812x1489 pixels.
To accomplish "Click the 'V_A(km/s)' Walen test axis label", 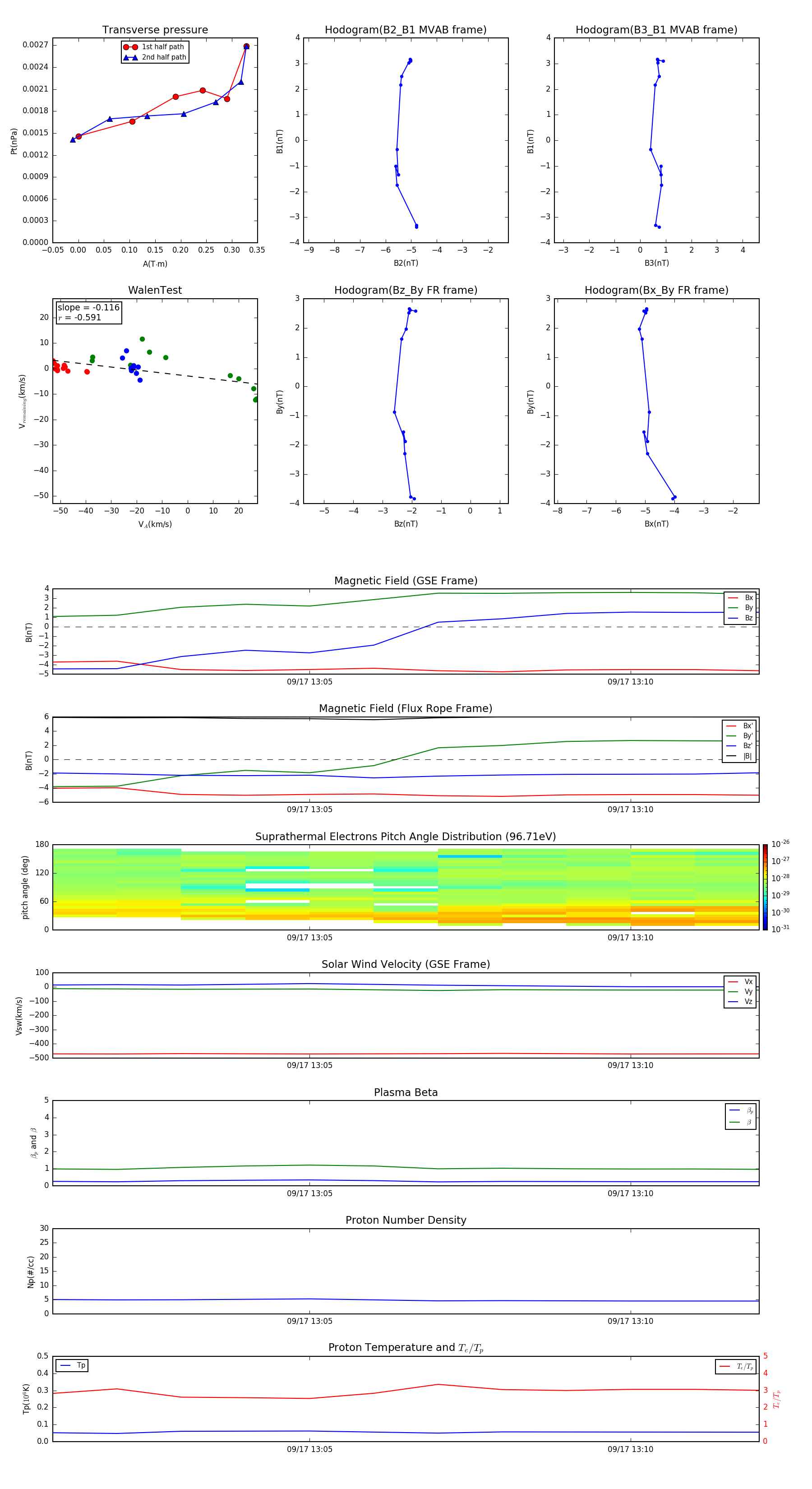I will tap(155, 524).
